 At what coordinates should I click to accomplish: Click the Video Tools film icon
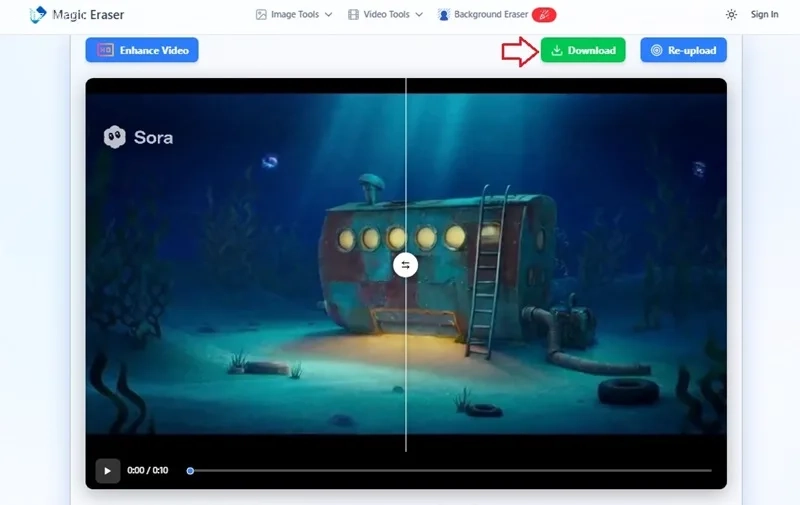coord(353,15)
